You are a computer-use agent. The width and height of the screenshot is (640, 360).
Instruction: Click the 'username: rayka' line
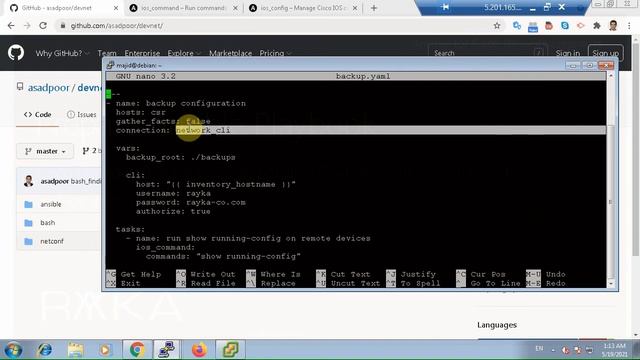pos(173,193)
